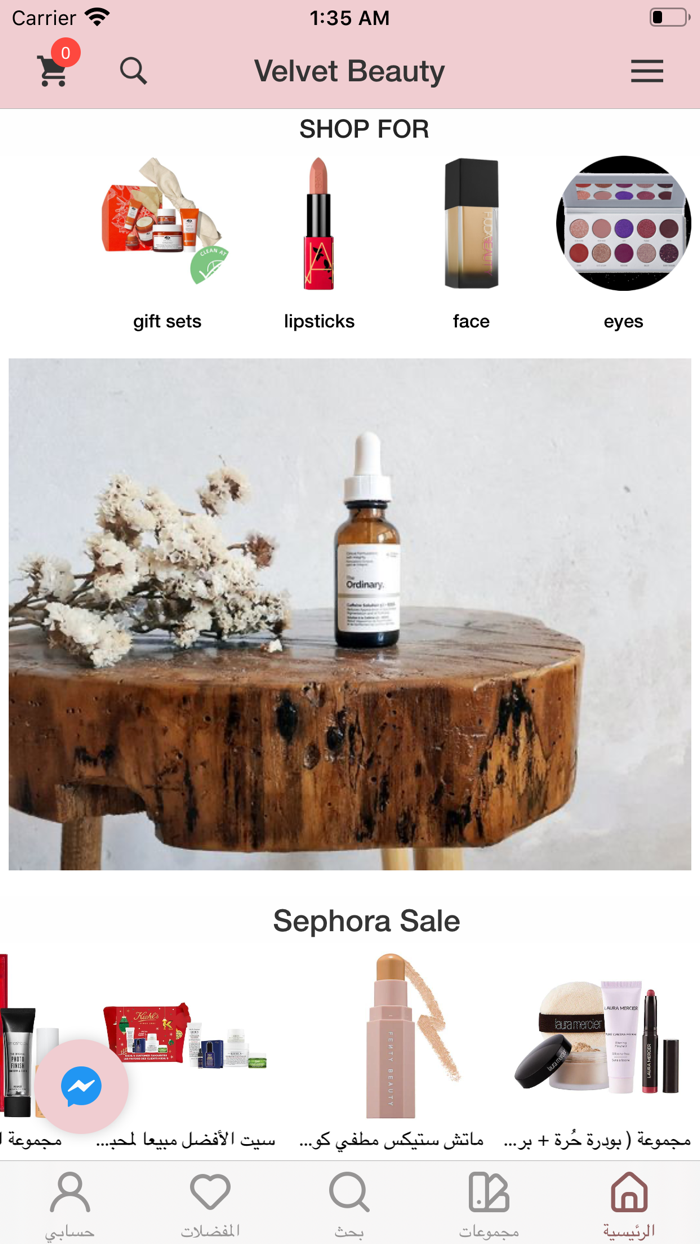700x1244 pixels.
Task: Click the cart badge showing 0
Action: pyautogui.click(x=65, y=53)
